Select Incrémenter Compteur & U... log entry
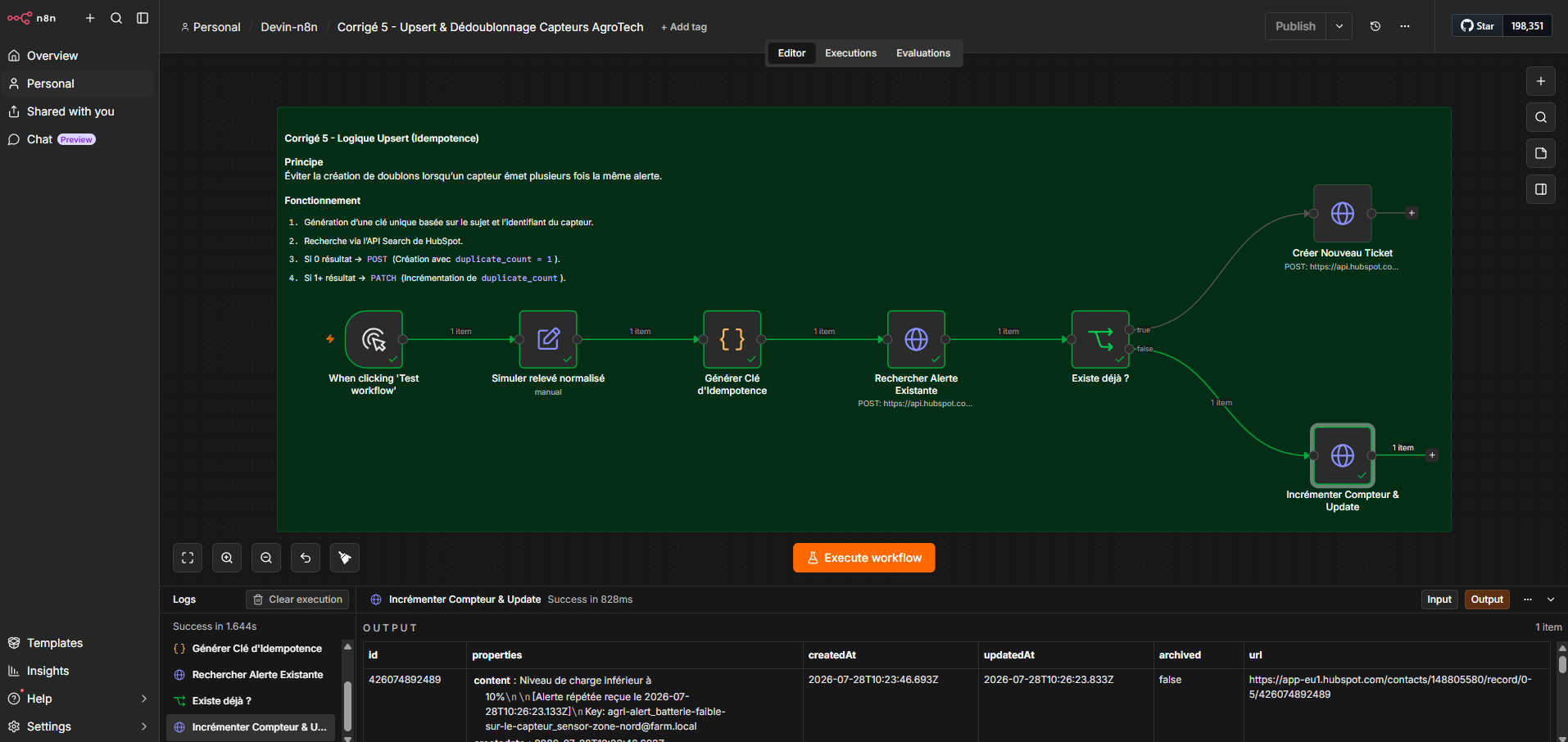 [x=251, y=727]
